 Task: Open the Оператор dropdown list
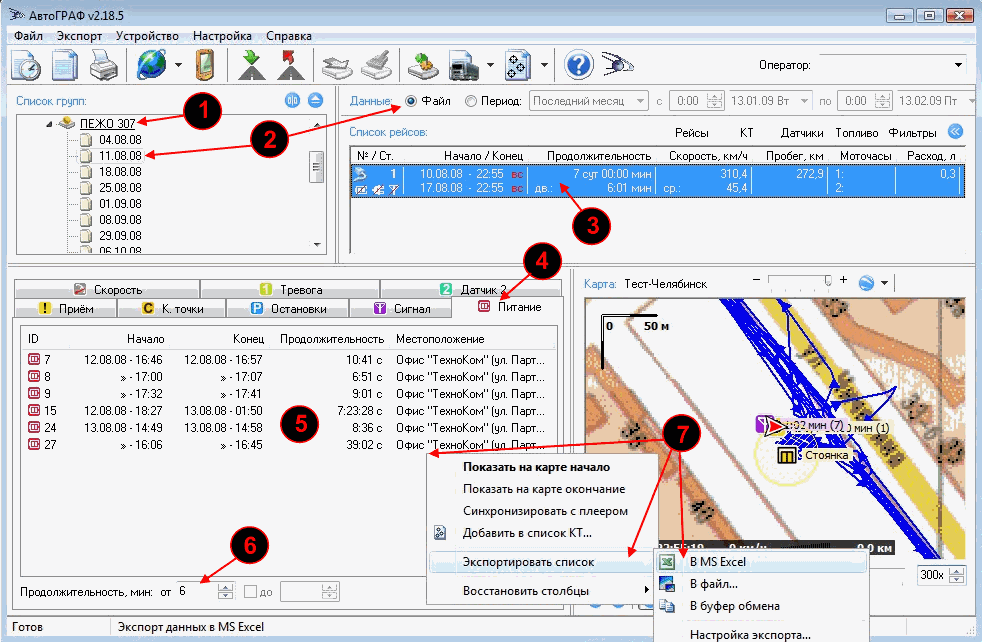click(958, 65)
